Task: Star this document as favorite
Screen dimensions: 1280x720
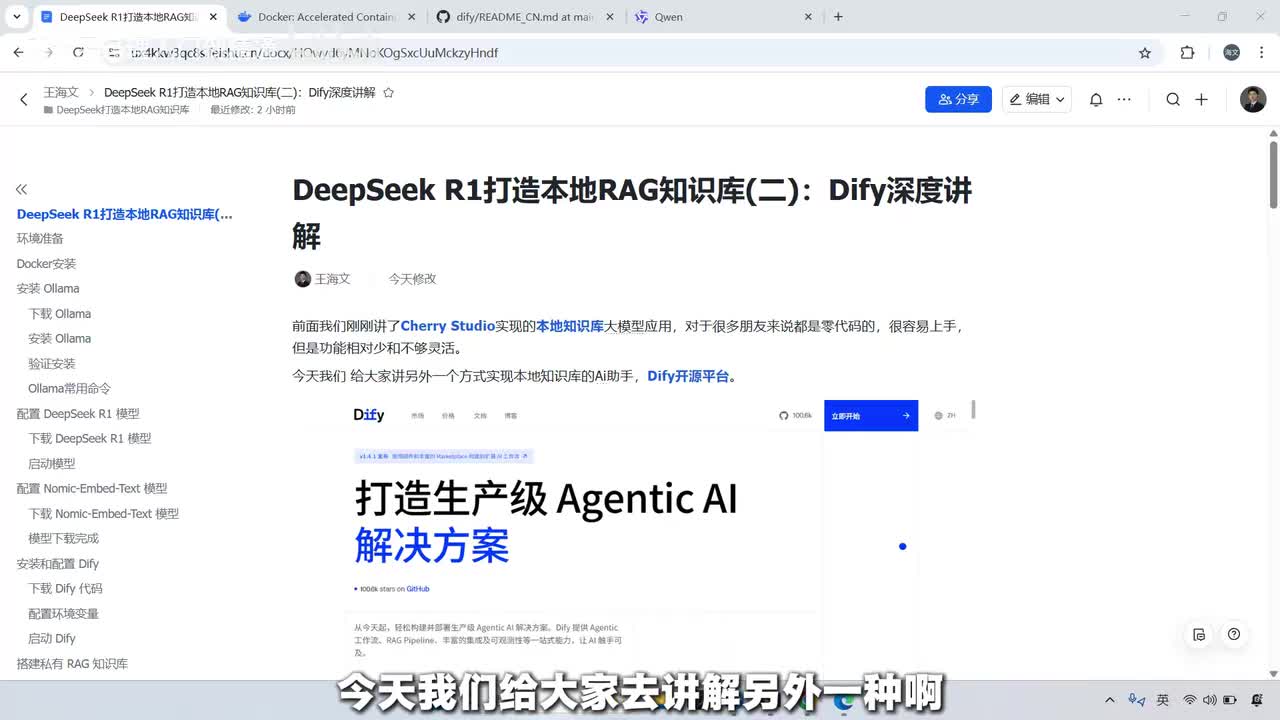Action: point(389,92)
